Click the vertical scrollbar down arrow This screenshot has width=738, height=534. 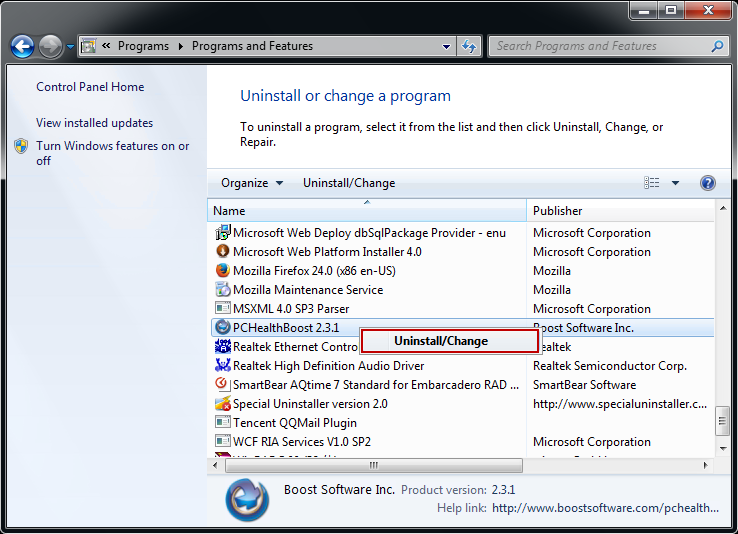click(x=723, y=449)
